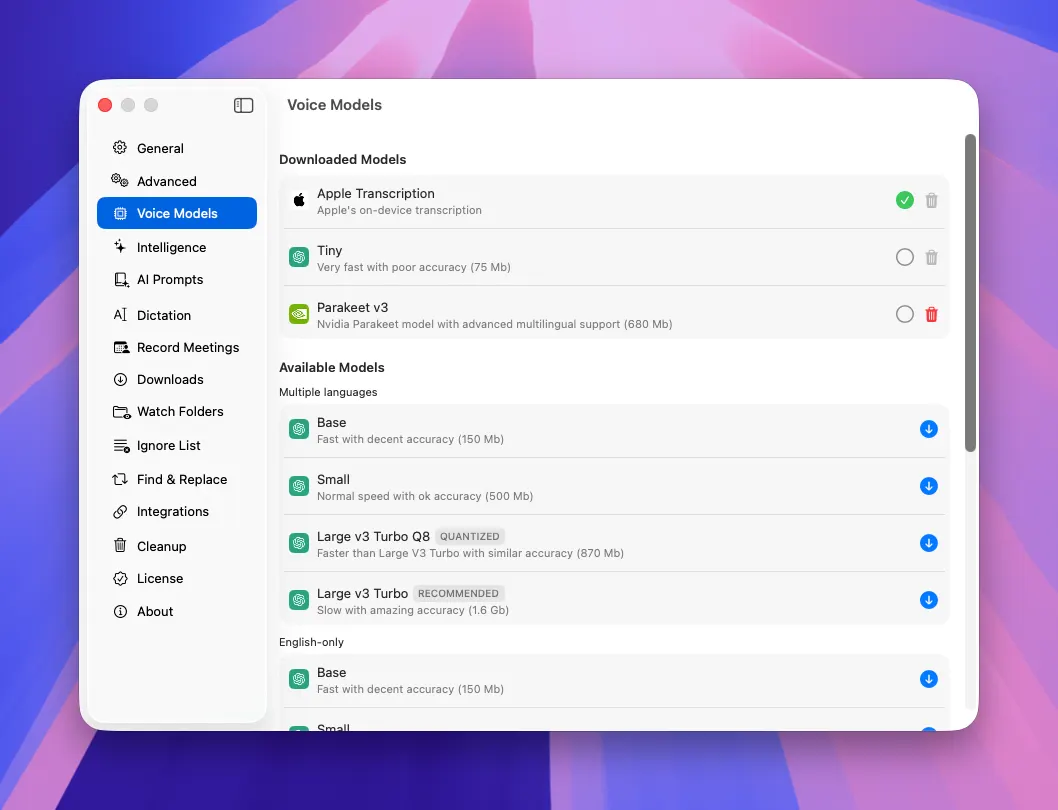The image size is (1058, 810).
Task: Click the About info icon
Action: (120, 612)
